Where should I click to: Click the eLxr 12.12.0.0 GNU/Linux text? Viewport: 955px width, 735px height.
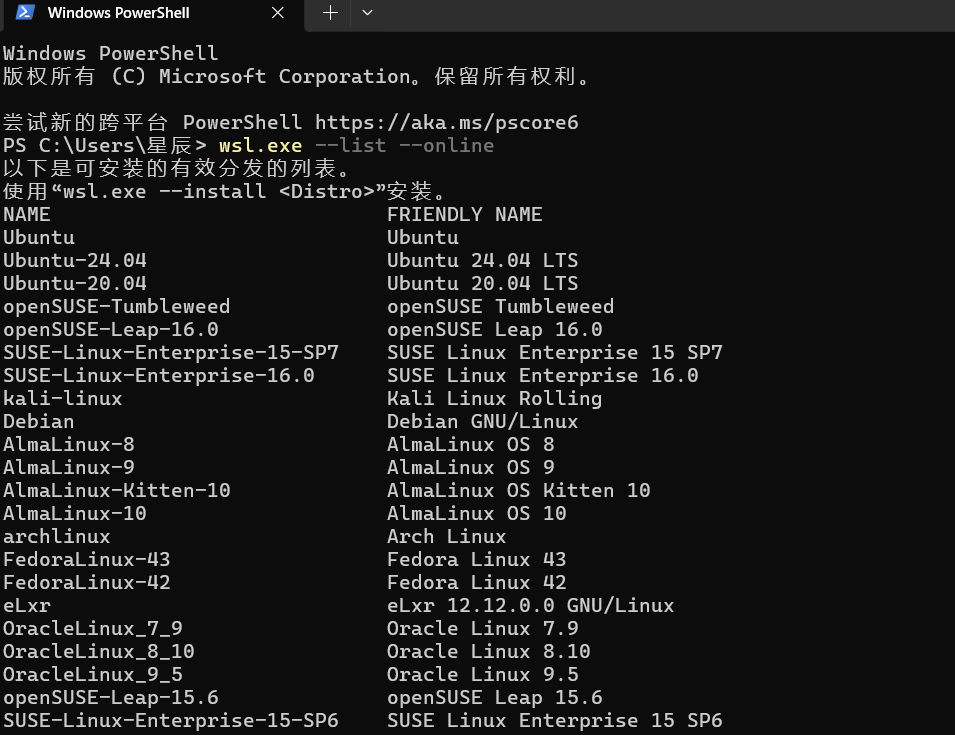(x=530, y=604)
